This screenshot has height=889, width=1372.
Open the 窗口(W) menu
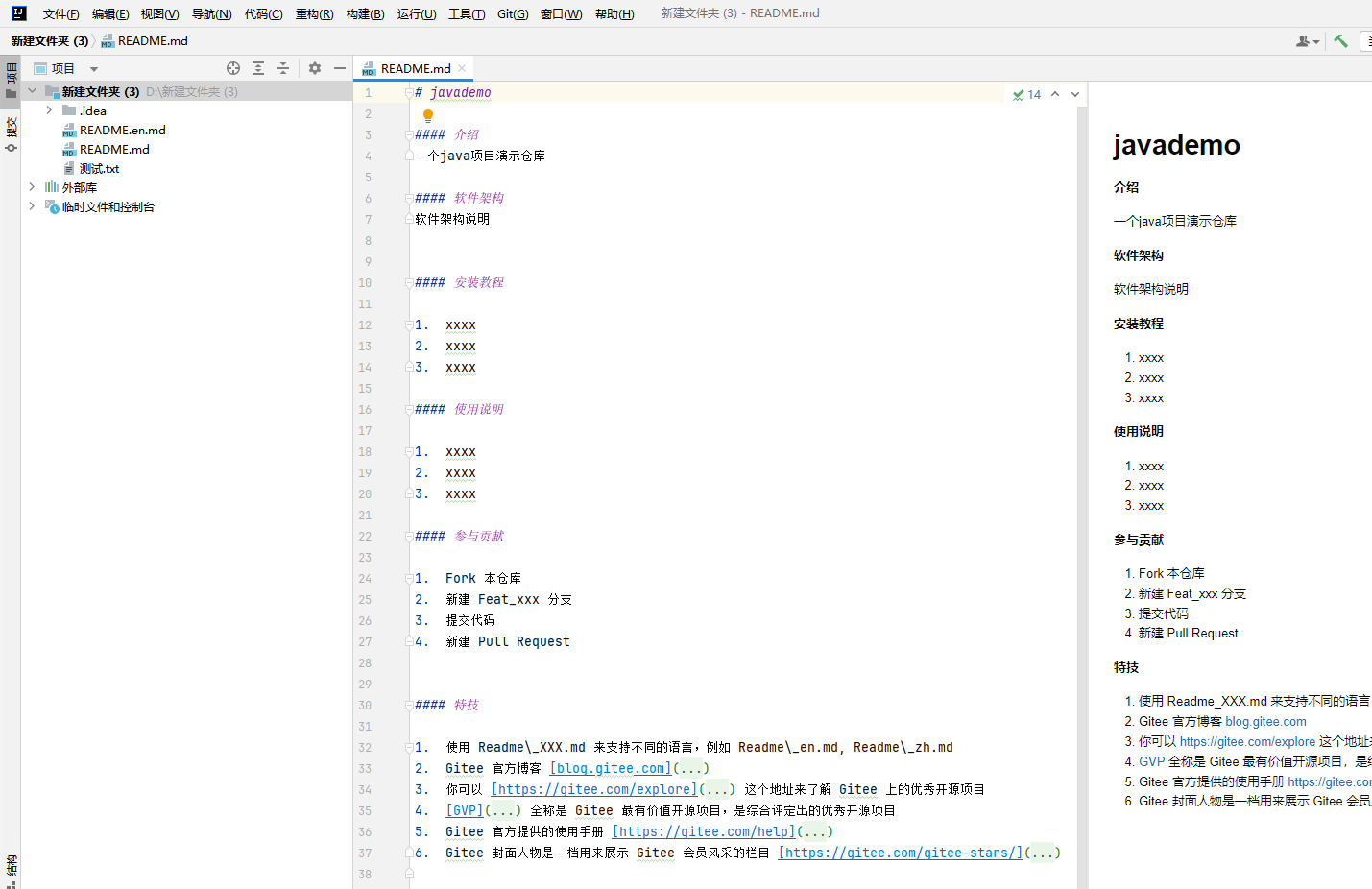click(x=561, y=13)
